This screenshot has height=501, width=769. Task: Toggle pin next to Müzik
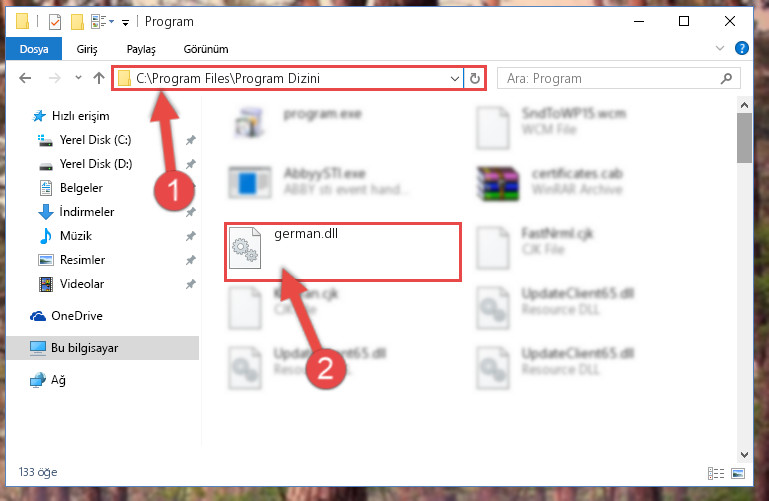click(x=191, y=236)
